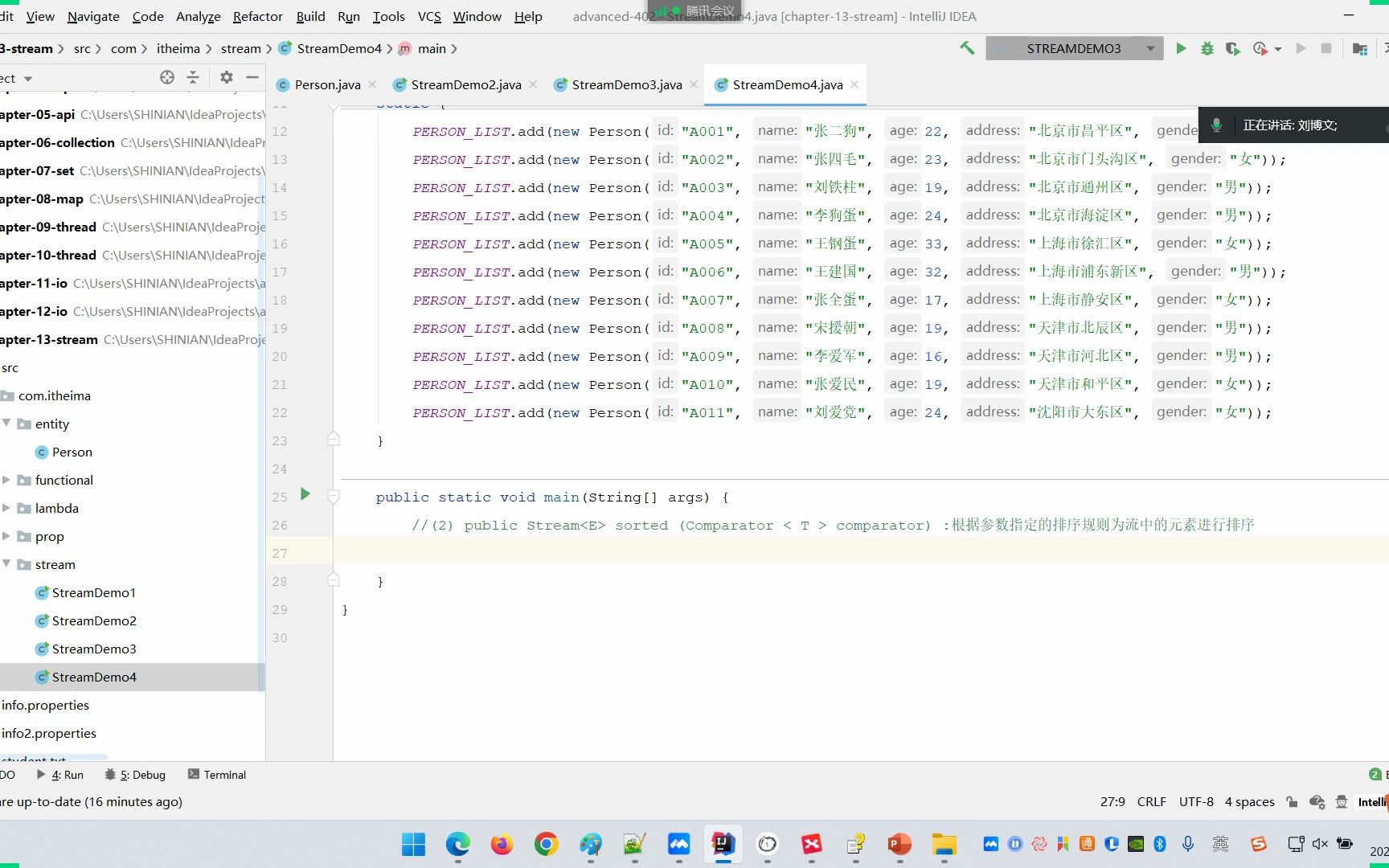Switch to the StreamDemo2.java tab
The height and width of the screenshot is (868, 1389).
click(466, 84)
